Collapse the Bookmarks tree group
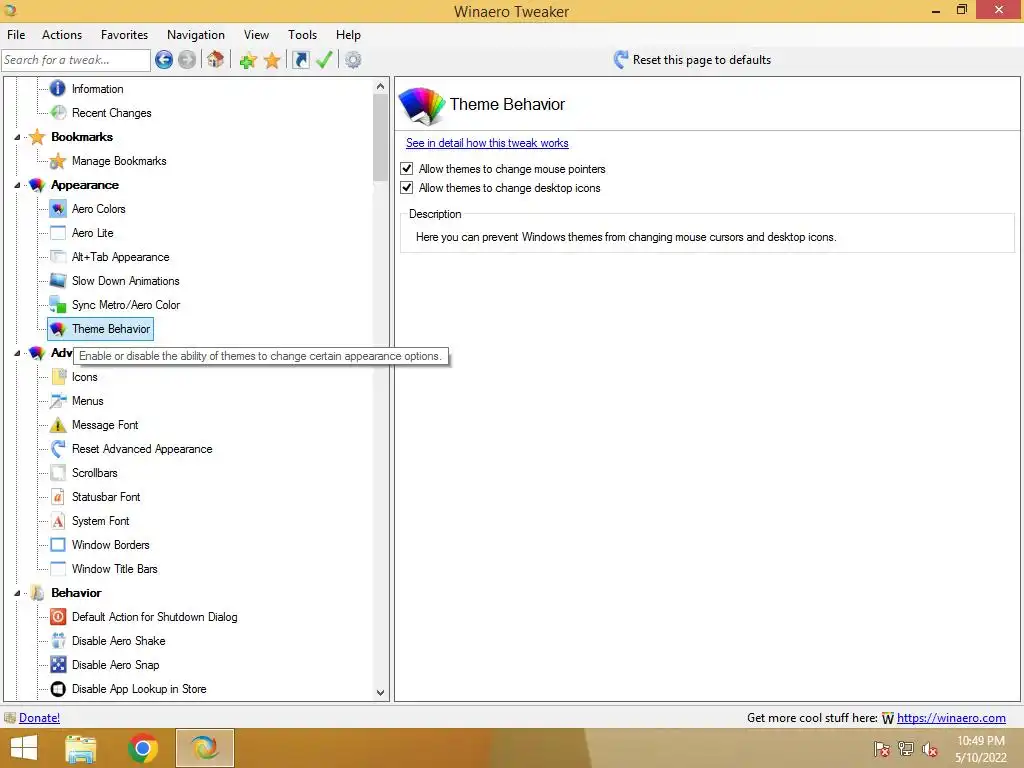This screenshot has height=768, width=1024. 18,137
